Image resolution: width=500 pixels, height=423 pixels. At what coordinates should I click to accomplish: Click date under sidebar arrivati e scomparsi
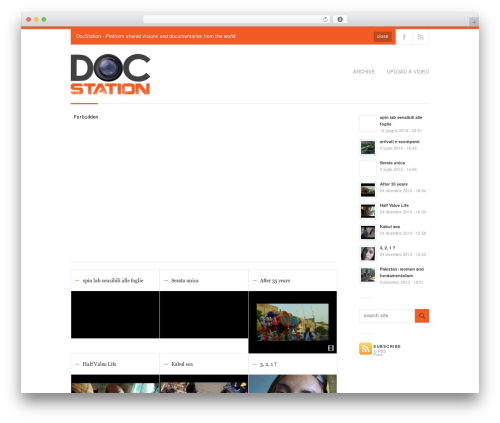click(398, 148)
